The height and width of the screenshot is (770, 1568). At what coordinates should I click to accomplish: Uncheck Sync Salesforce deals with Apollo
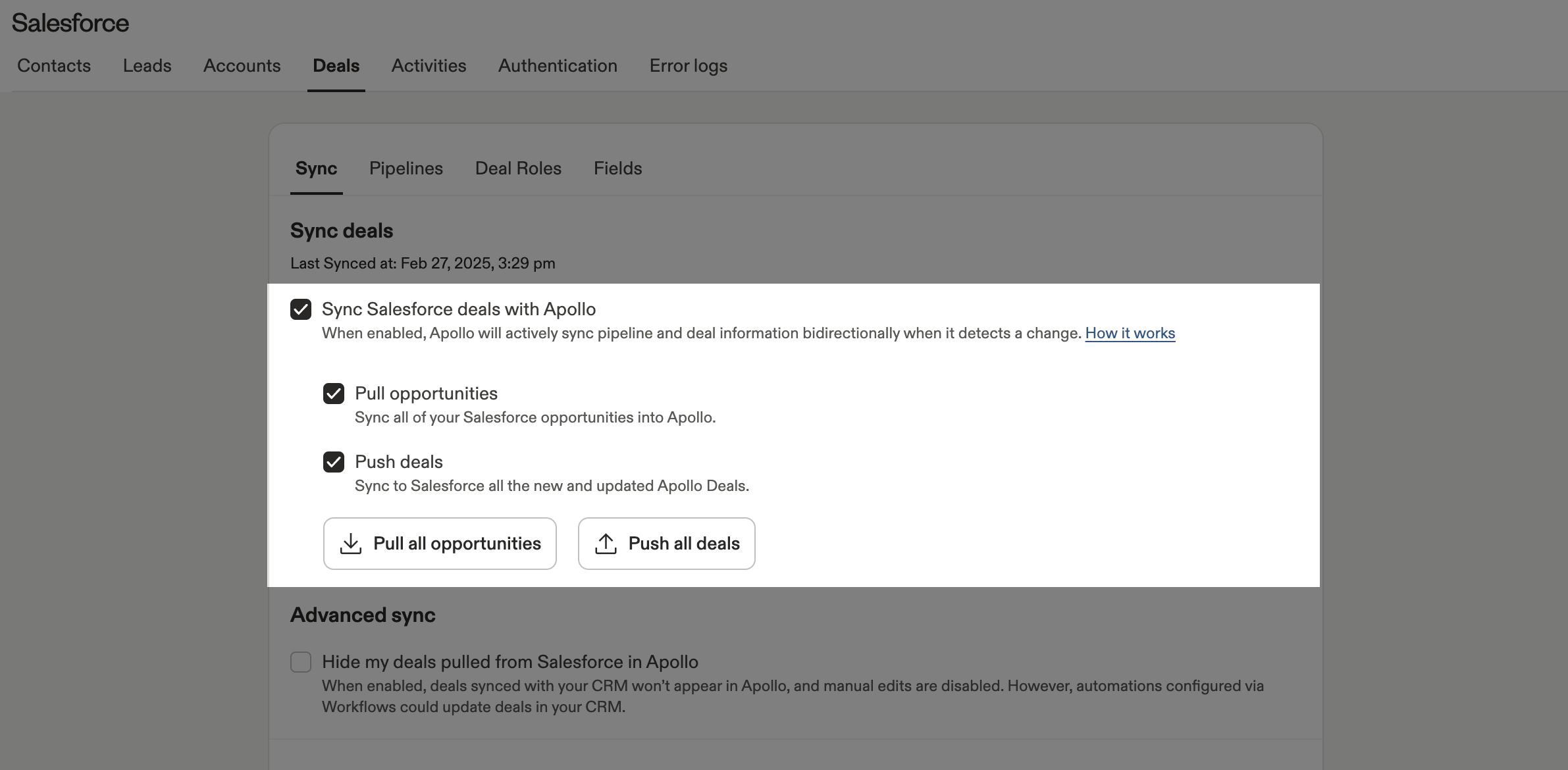[301, 309]
